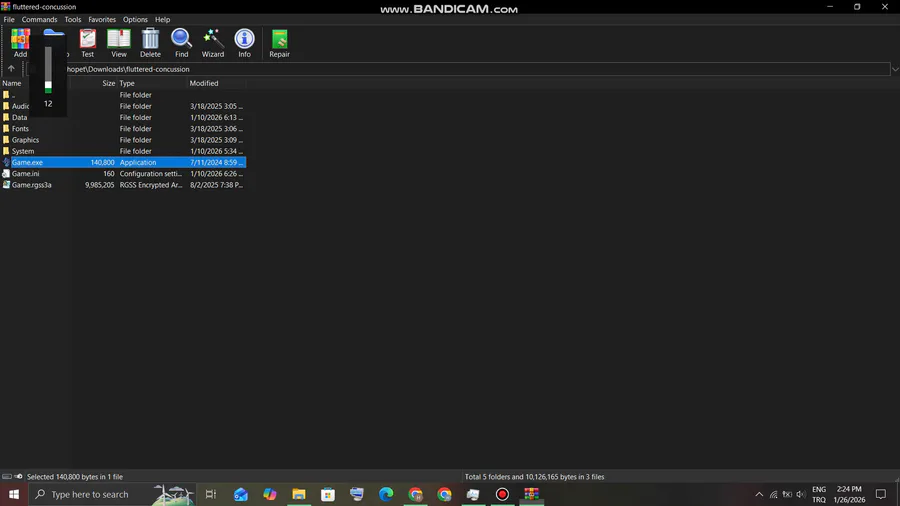Click 'RGSS Encrypted Ar...' type cell
The height and width of the screenshot is (506, 900).
tap(151, 185)
